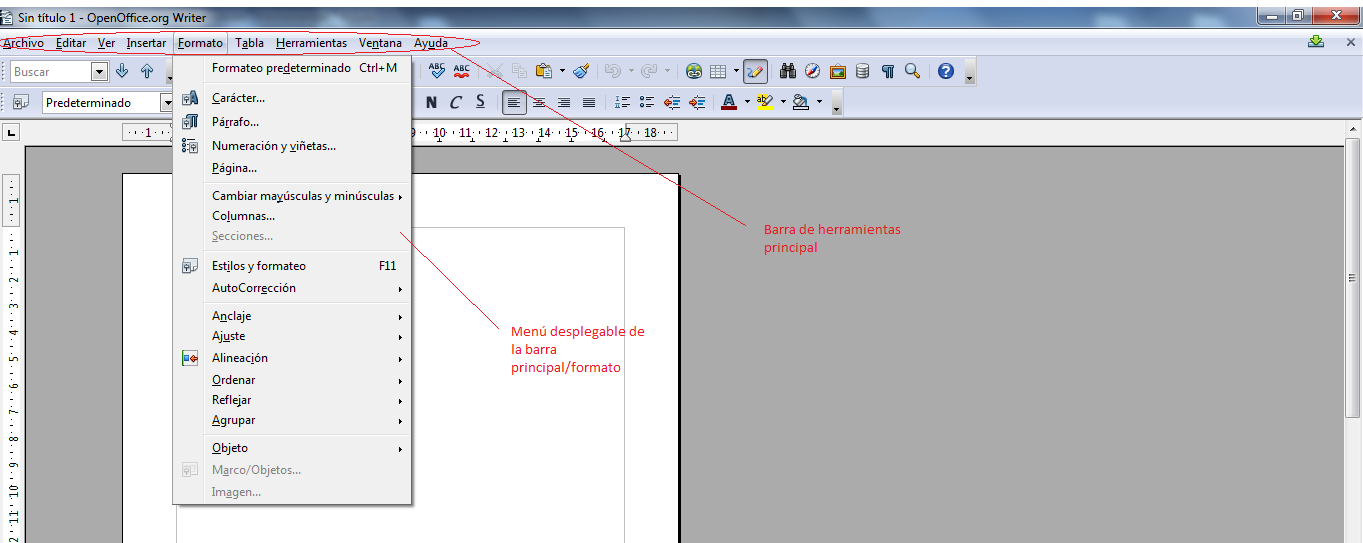This screenshot has height=543, width=1363.
Task: Open OpenOffice Help question mark icon
Action: click(x=945, y=71)
